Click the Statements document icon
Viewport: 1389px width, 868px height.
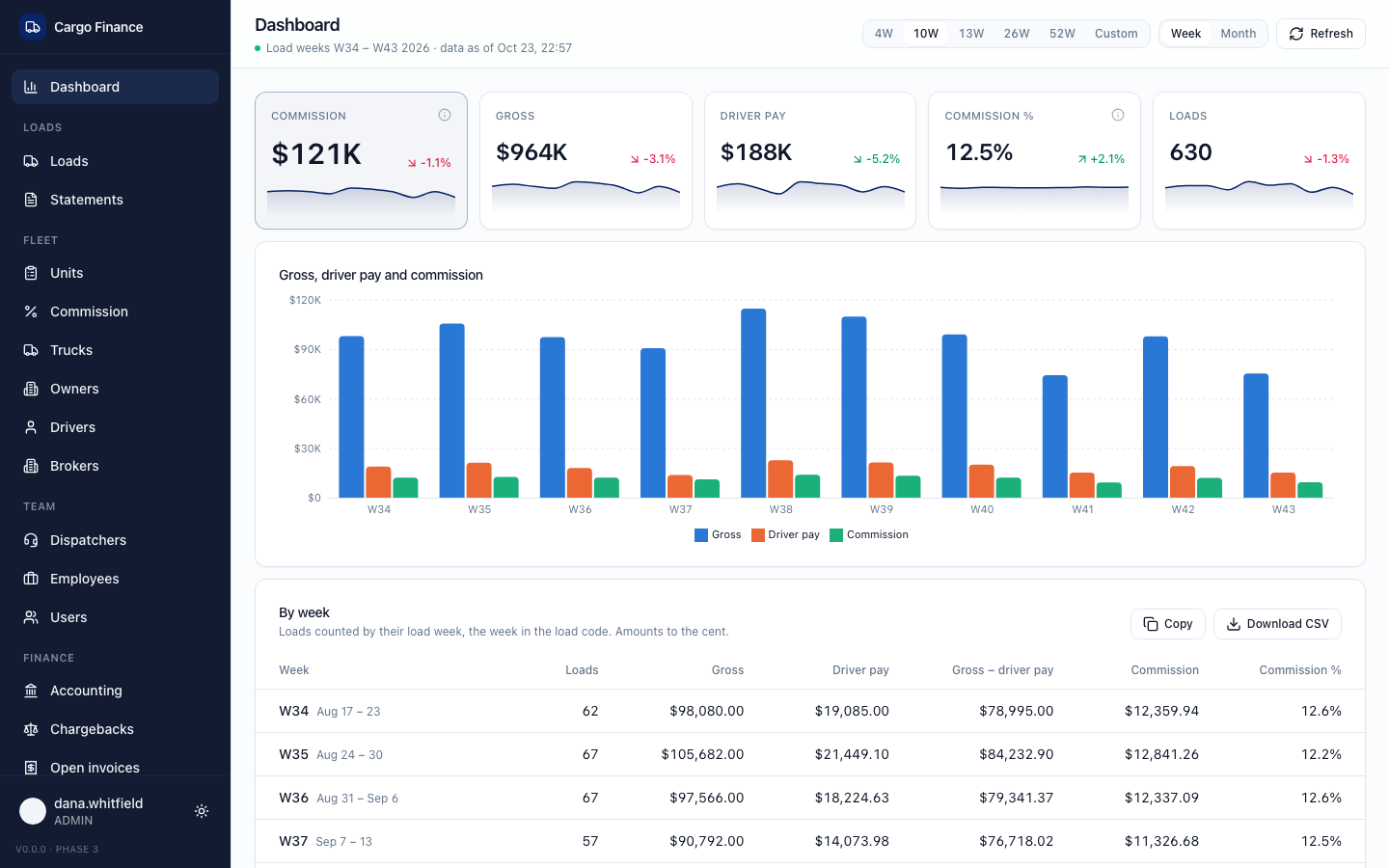[x=31, y=200]
